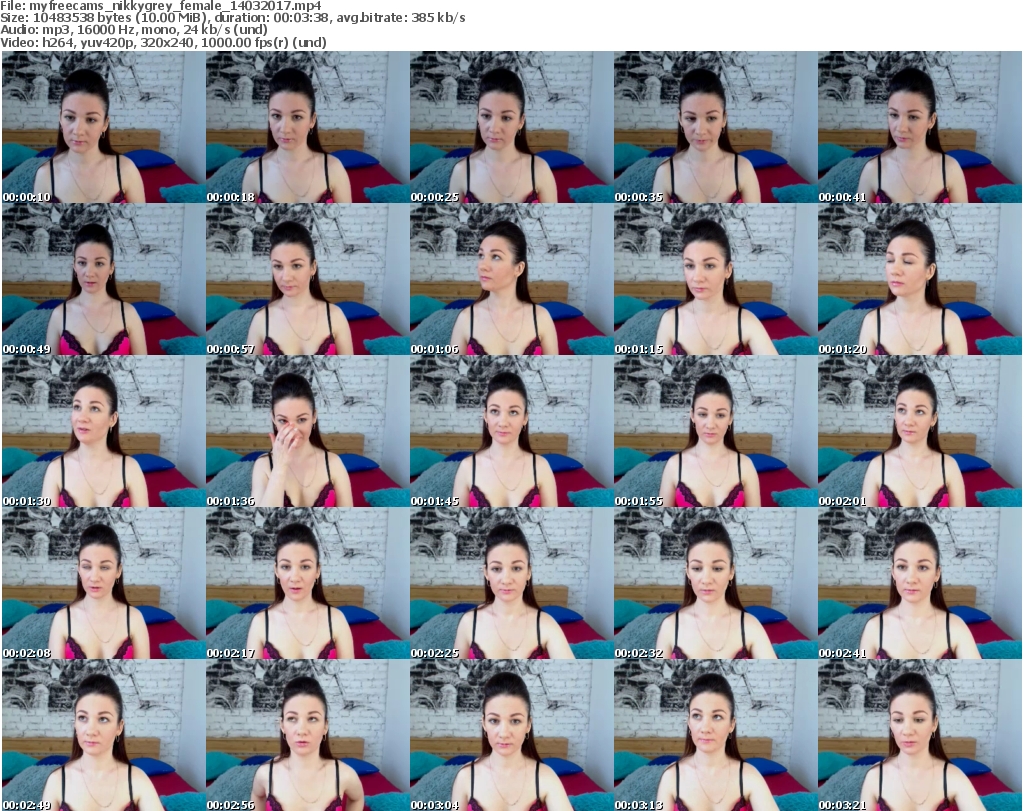Pick the frame stamped 00:01:30
Image resolution: width=1024 pixels, height=811 pixels.
[103, 432]
